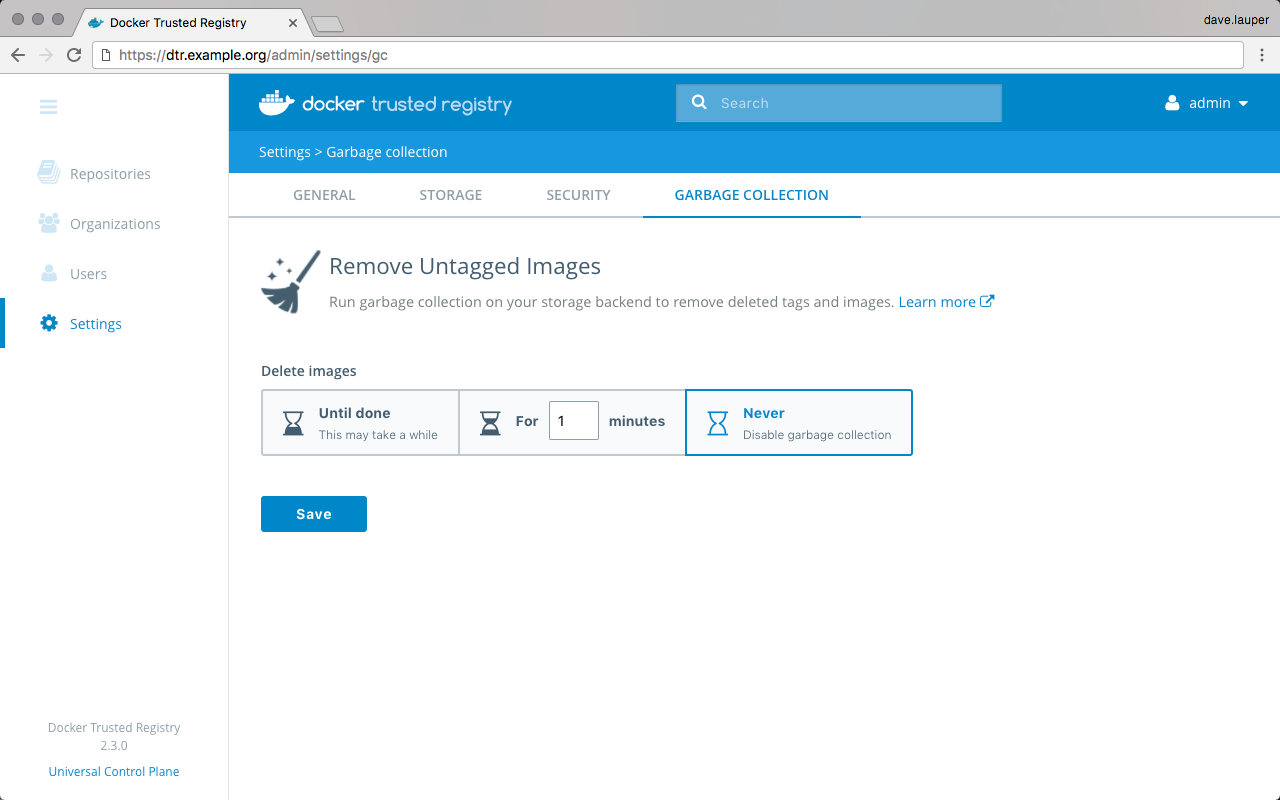Choose "Never" to disable garbage collection
Image resolution: width=1280 pixels, height=800 pixels.
coord(798,422)
